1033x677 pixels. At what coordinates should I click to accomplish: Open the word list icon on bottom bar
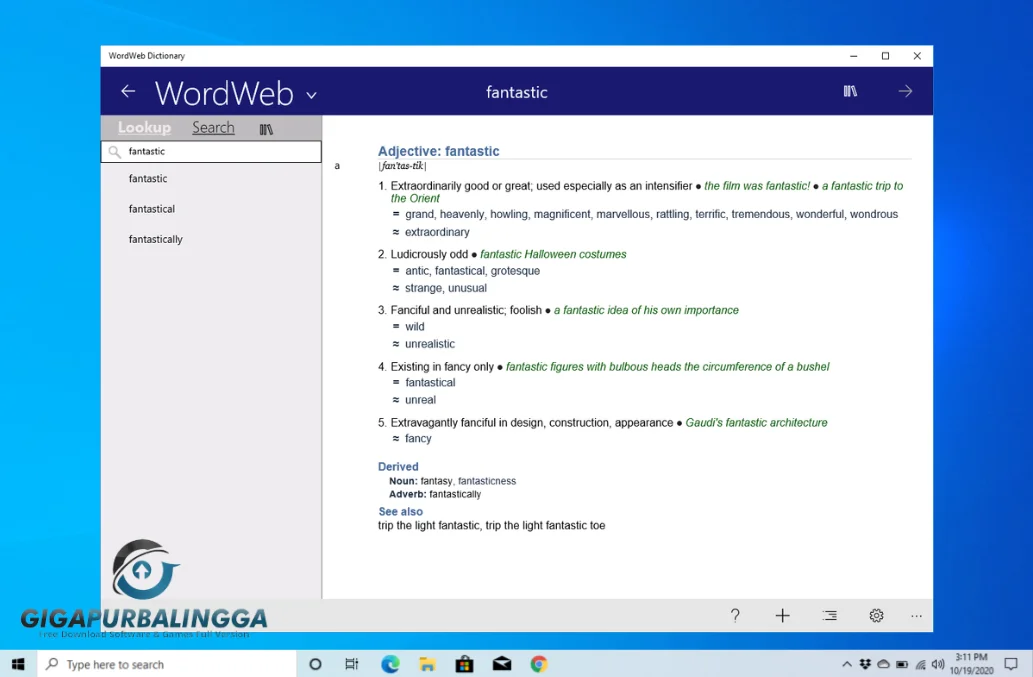tap(829, 615)
